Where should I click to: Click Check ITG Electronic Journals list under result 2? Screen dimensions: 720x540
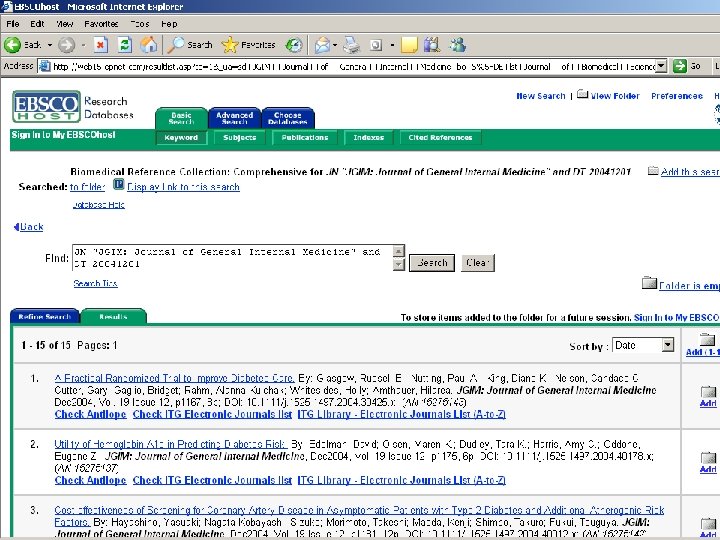[x=212, y=480]
